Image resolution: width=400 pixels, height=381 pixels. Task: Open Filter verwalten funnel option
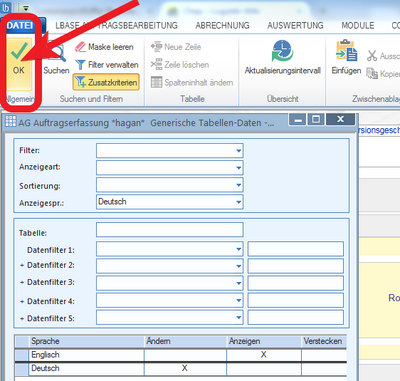(107, 65)
